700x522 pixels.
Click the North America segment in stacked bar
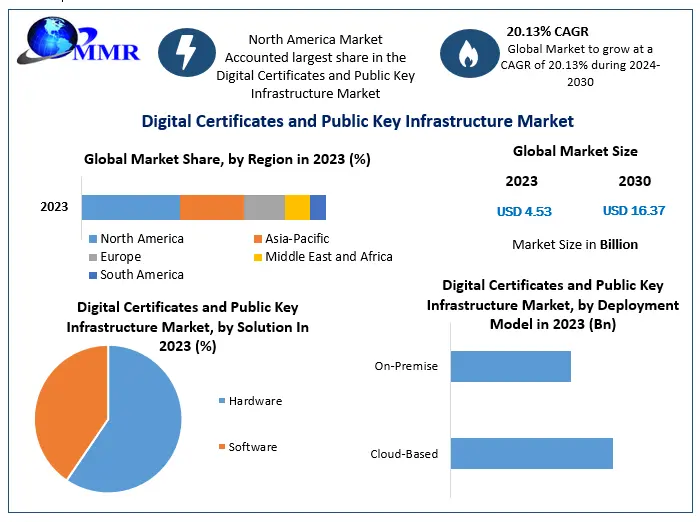[130, 207]
